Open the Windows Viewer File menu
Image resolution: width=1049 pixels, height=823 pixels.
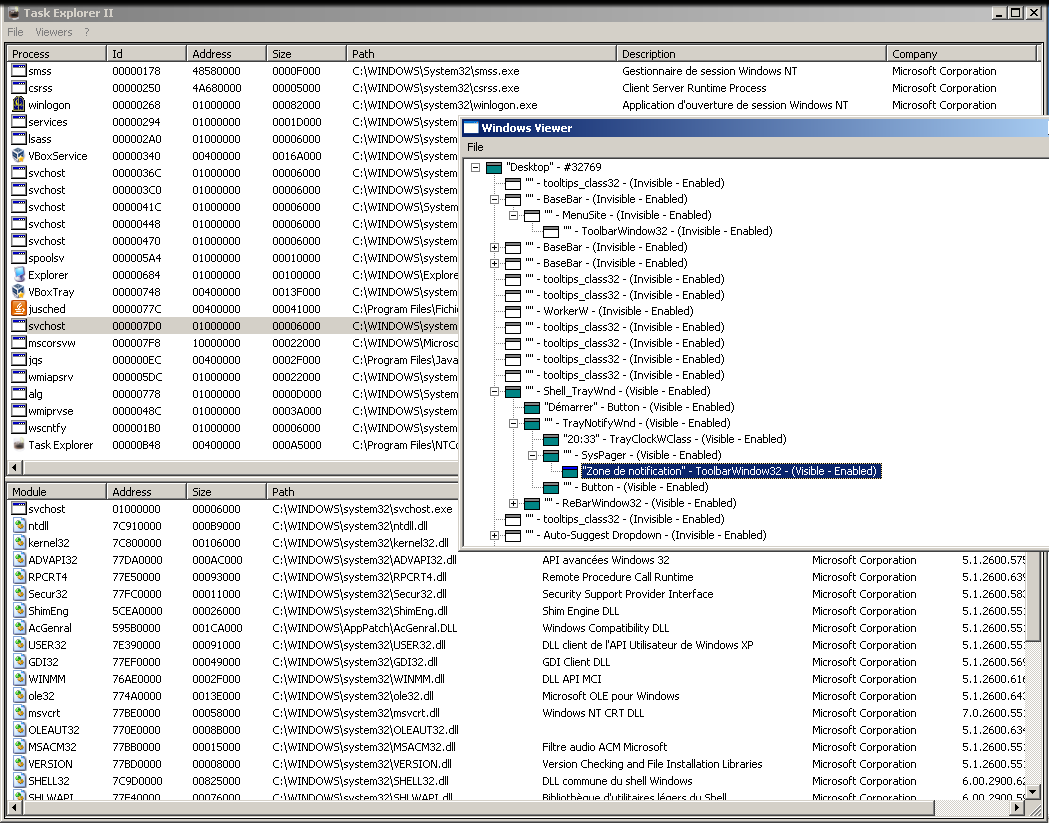coord(476,147)
